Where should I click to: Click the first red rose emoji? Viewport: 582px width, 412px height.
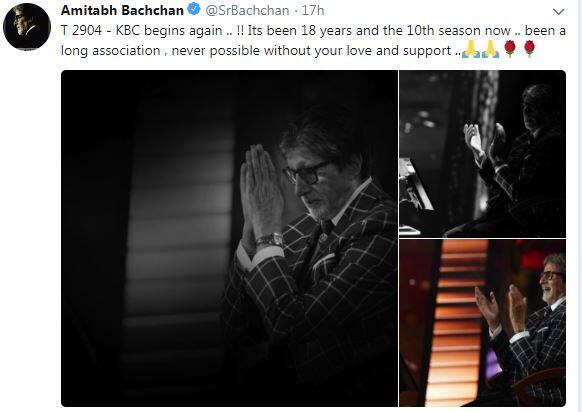point(510,49)
